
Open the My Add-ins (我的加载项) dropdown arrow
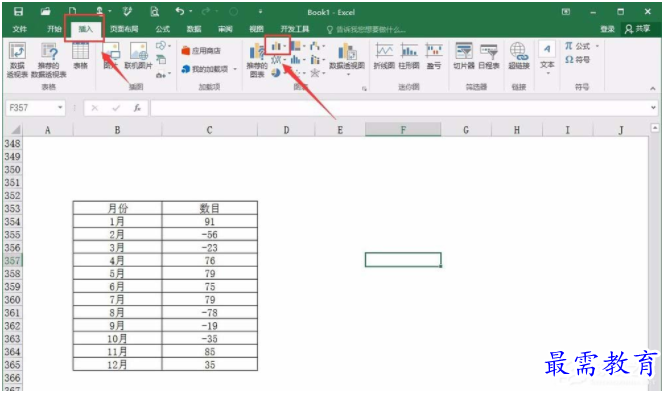[x=235, y=69]
